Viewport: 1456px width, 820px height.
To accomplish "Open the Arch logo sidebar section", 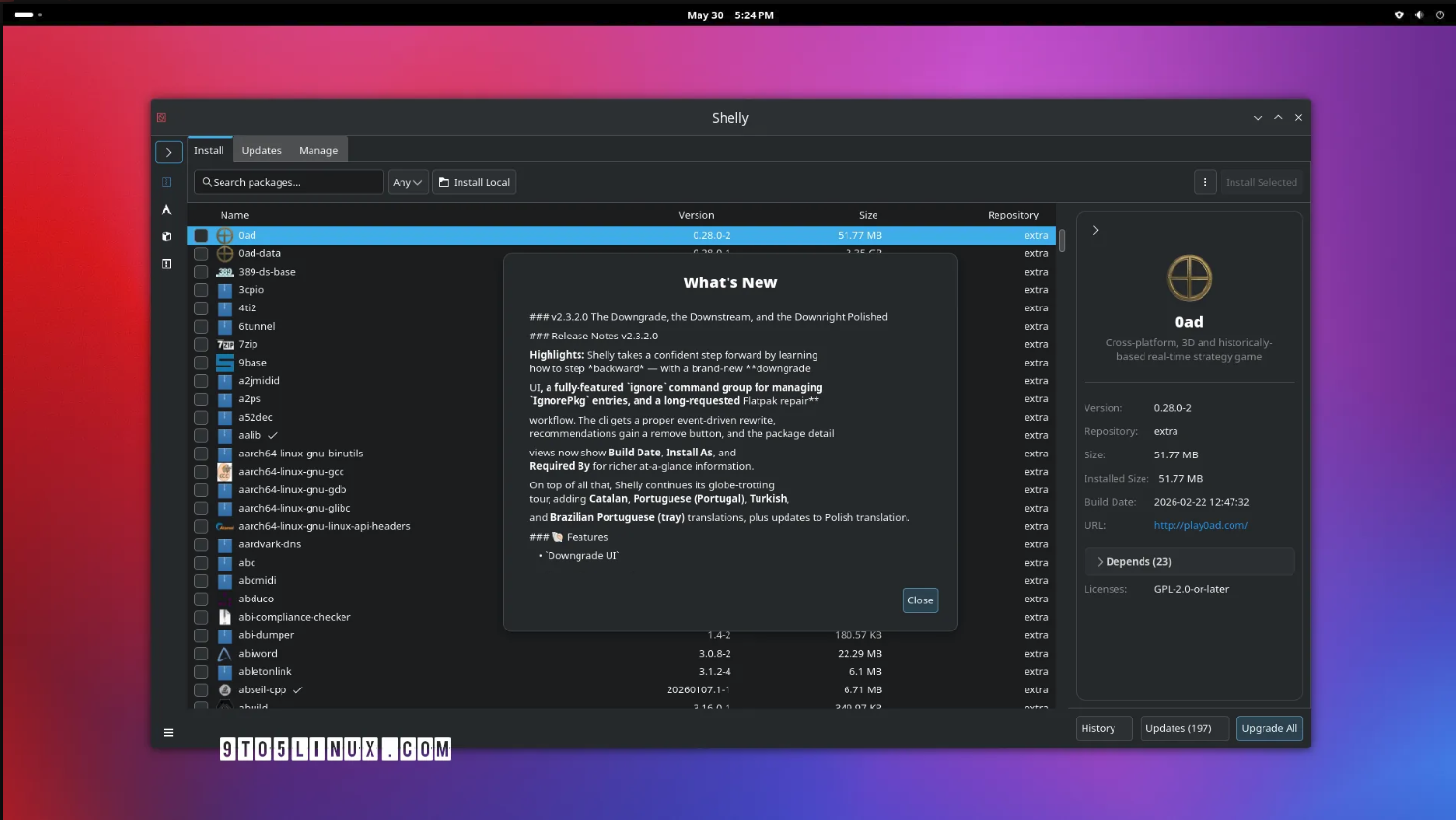I will tap(166, 209).
